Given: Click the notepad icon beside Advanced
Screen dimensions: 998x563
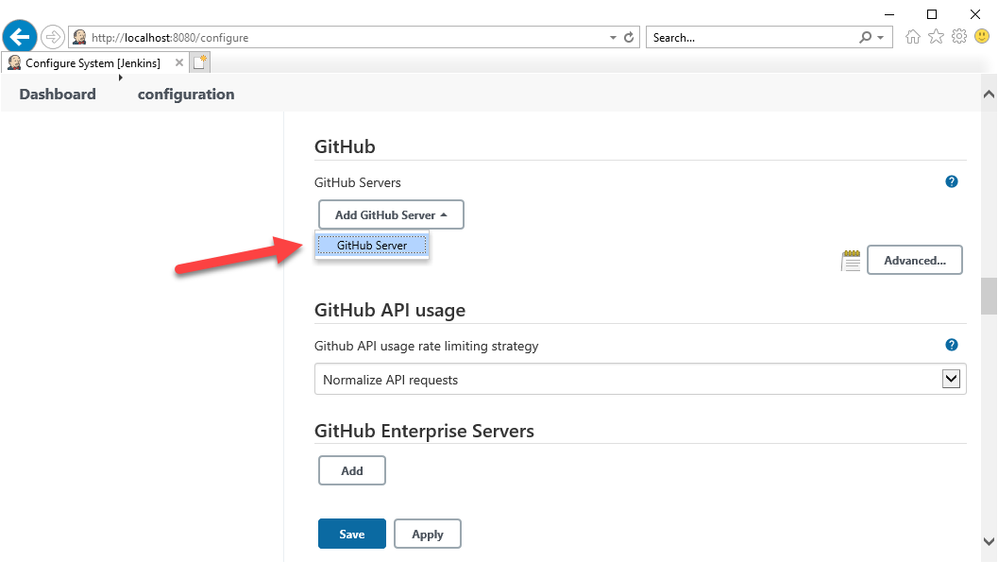Looking at the screenshot, I should (x=850, y=260).
